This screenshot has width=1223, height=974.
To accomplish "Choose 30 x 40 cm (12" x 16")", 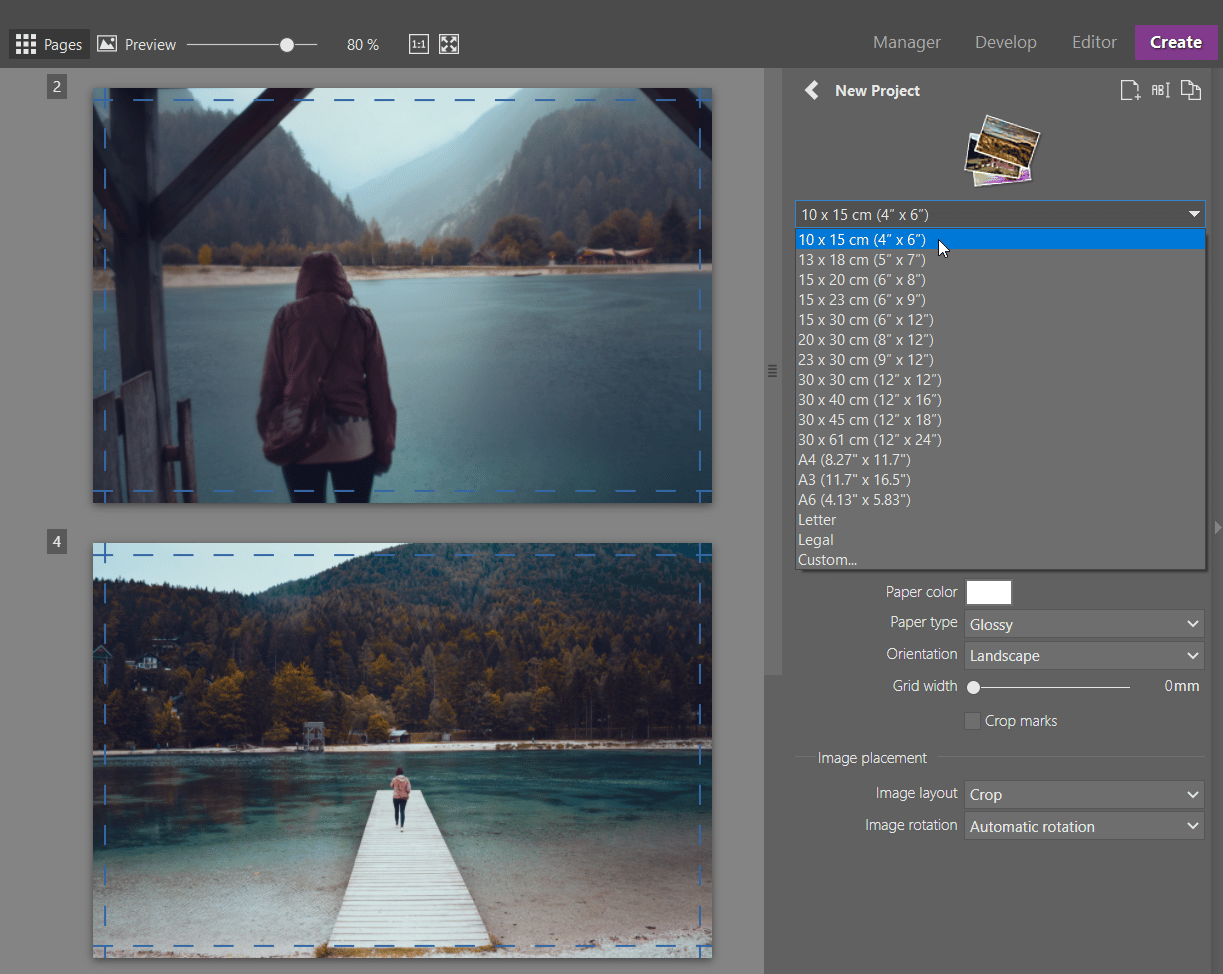I will 1000,400.
